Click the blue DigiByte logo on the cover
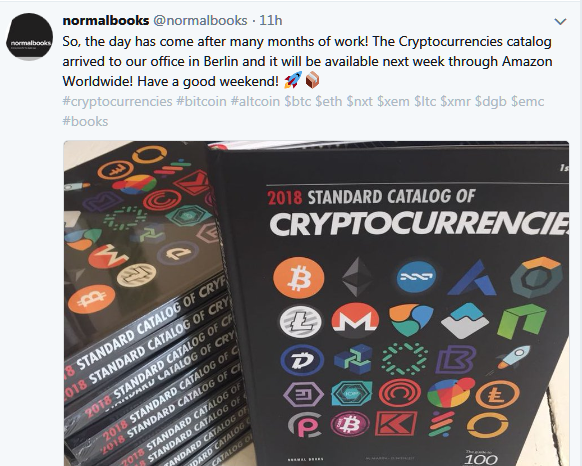The width and height of the screenshot is (582, 466). point(302,360)
